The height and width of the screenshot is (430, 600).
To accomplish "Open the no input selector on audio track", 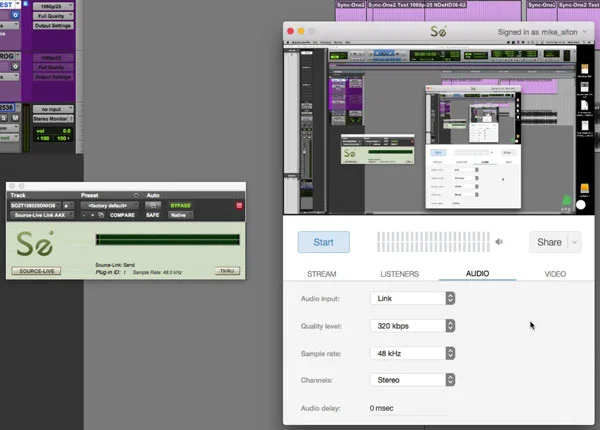I will point(53,109).
